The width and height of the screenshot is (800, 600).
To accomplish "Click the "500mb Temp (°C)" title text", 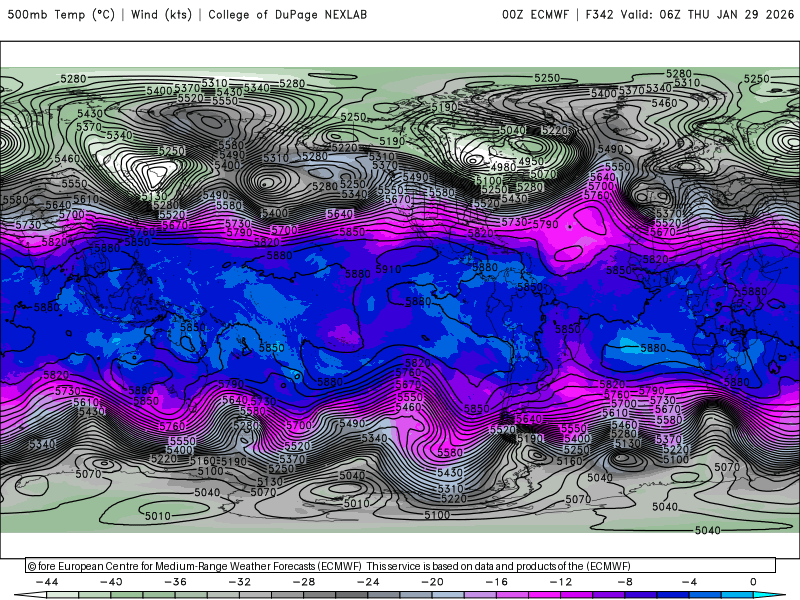I will (61, 15).
